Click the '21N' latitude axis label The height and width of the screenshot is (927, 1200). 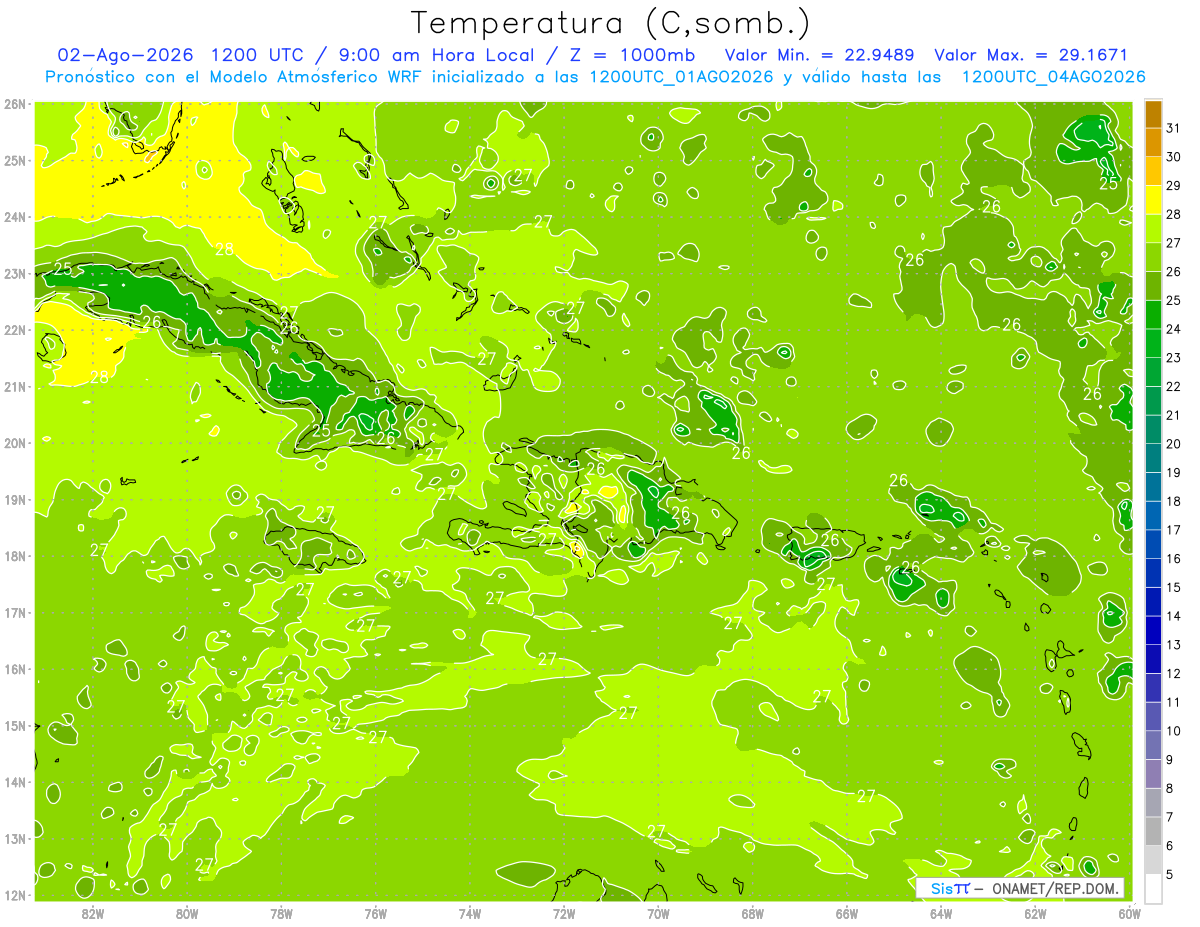pyautogui.click(x=15, y=386)
